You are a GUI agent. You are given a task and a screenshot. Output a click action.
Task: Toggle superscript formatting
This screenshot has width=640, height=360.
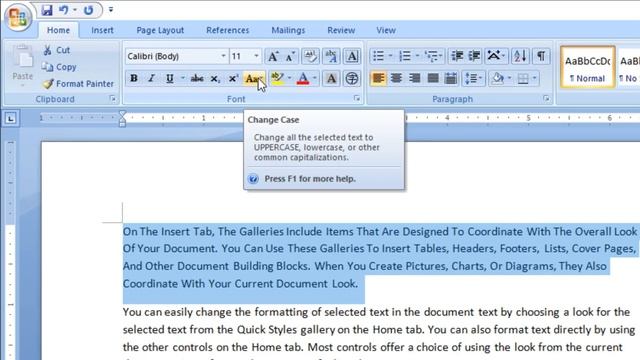tap(233, 78)
